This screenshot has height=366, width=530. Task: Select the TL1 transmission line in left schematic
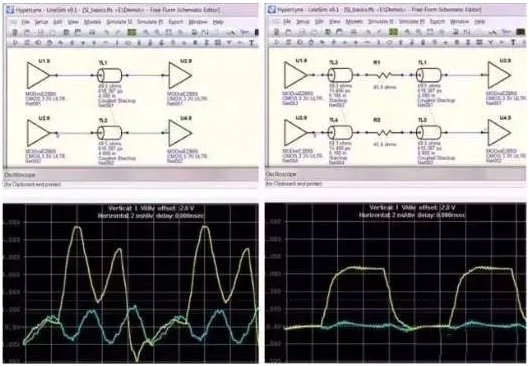coord(110,75)
